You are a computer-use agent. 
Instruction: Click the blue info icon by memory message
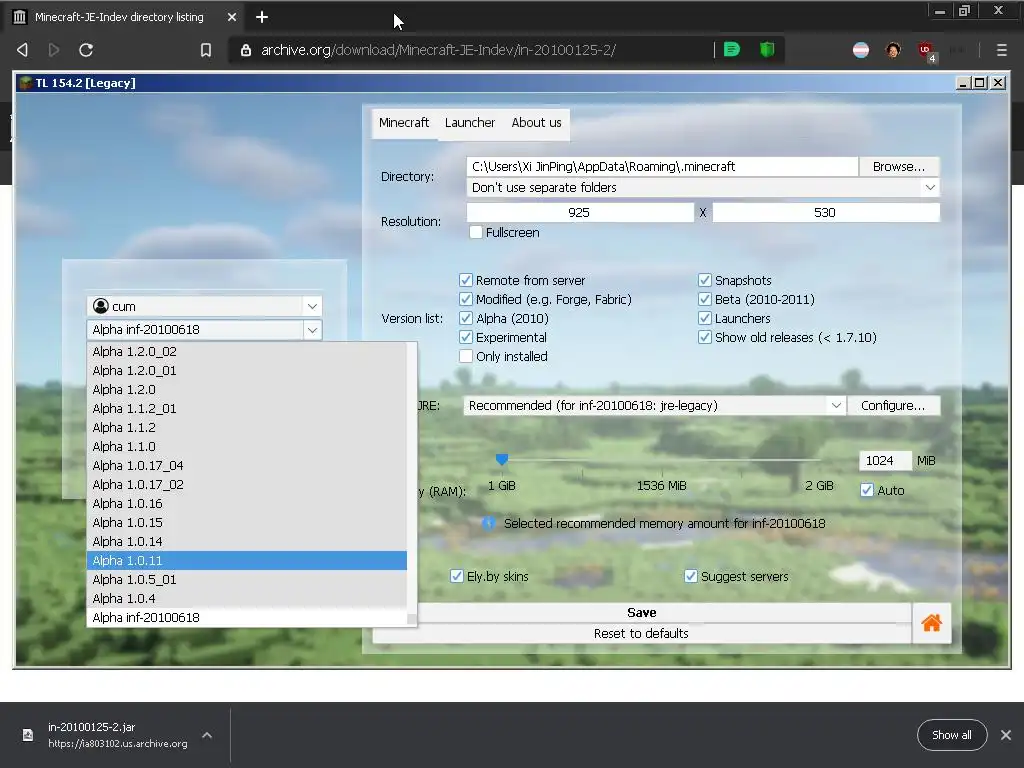pyautogui.click(x=488, y=523)
